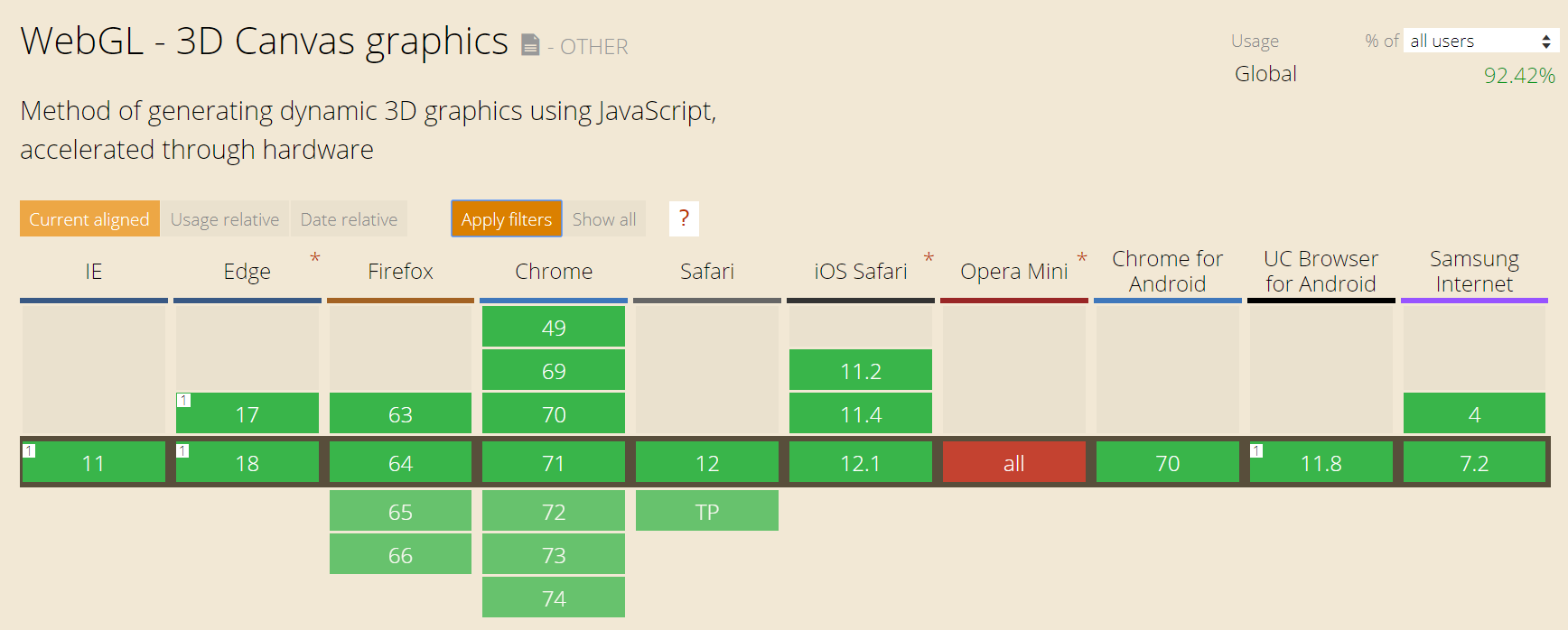Click the asterisk next to Opera Mini
The height and width of the screenshot is (630, 1568).
1082,258
